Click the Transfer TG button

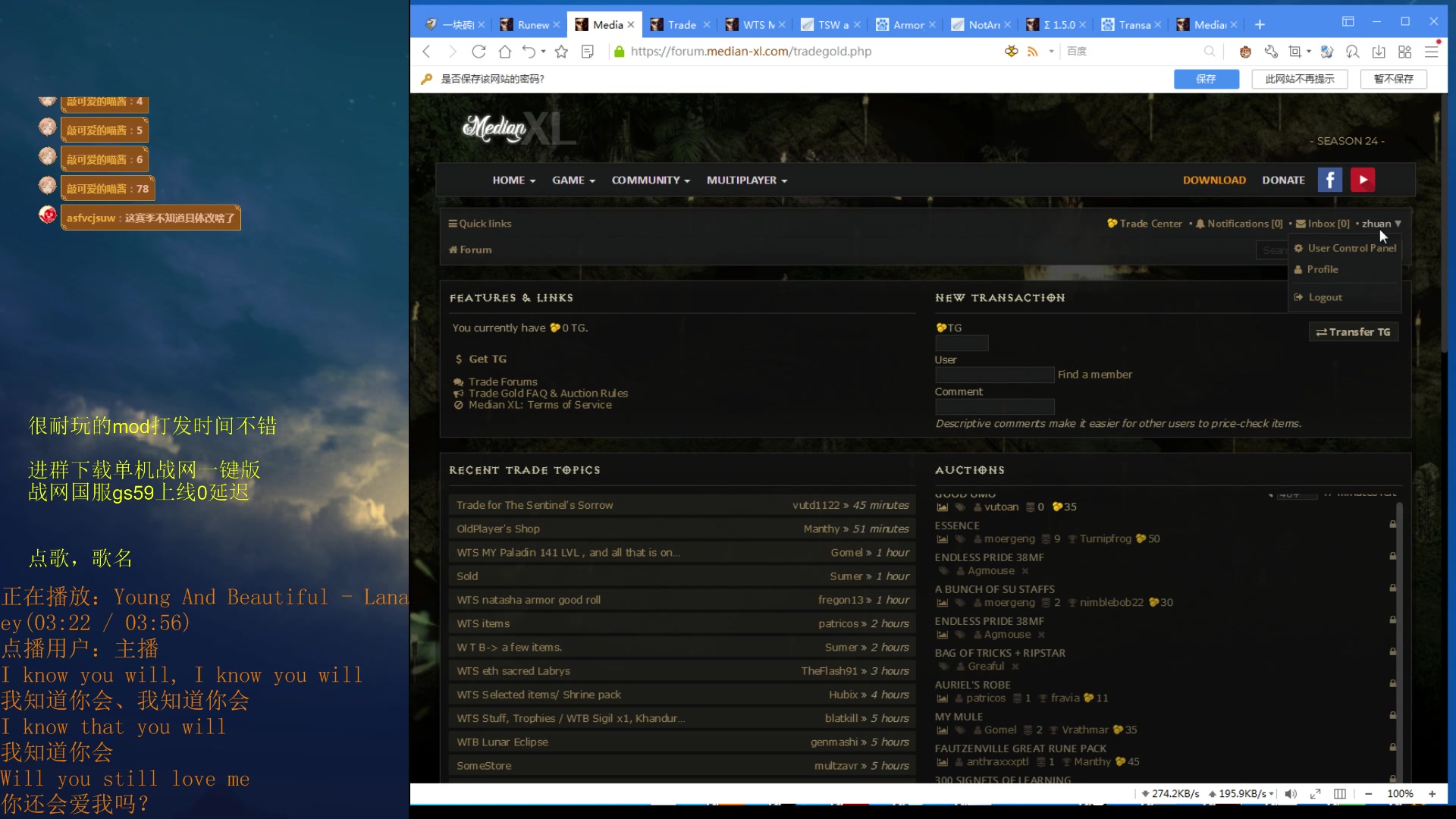[x=1353, y=332]
